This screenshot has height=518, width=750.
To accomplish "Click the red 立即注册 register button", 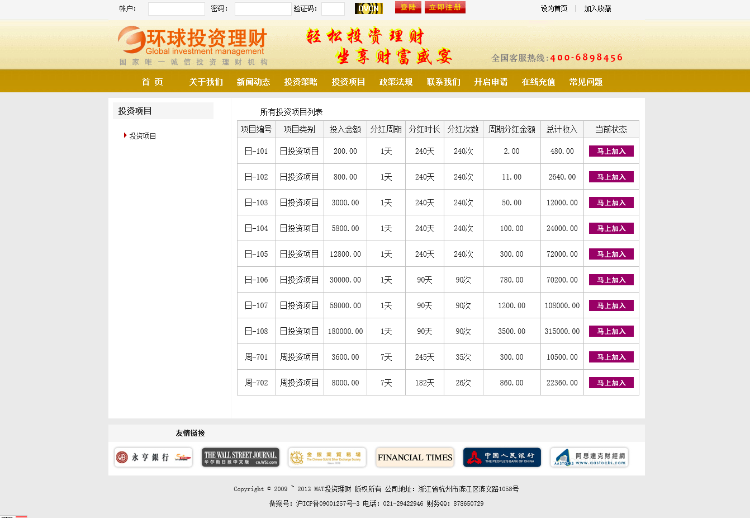I will point(445,7).
